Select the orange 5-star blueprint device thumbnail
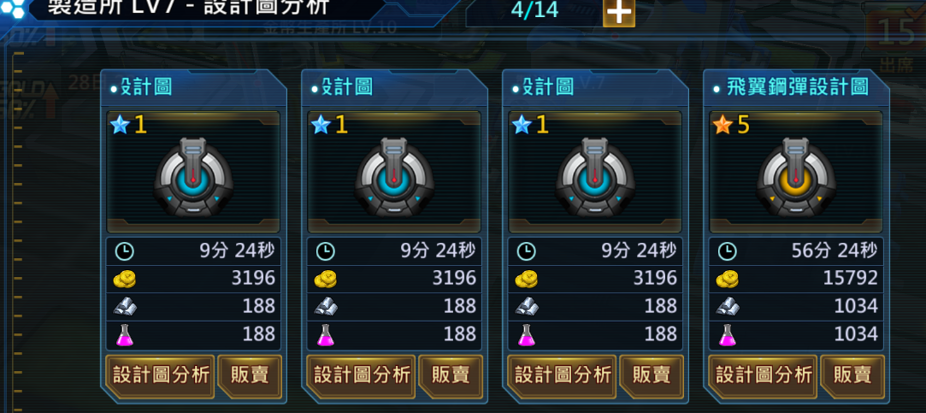The height and width of the screenshot is (413, 926). (x=796, y=177)
